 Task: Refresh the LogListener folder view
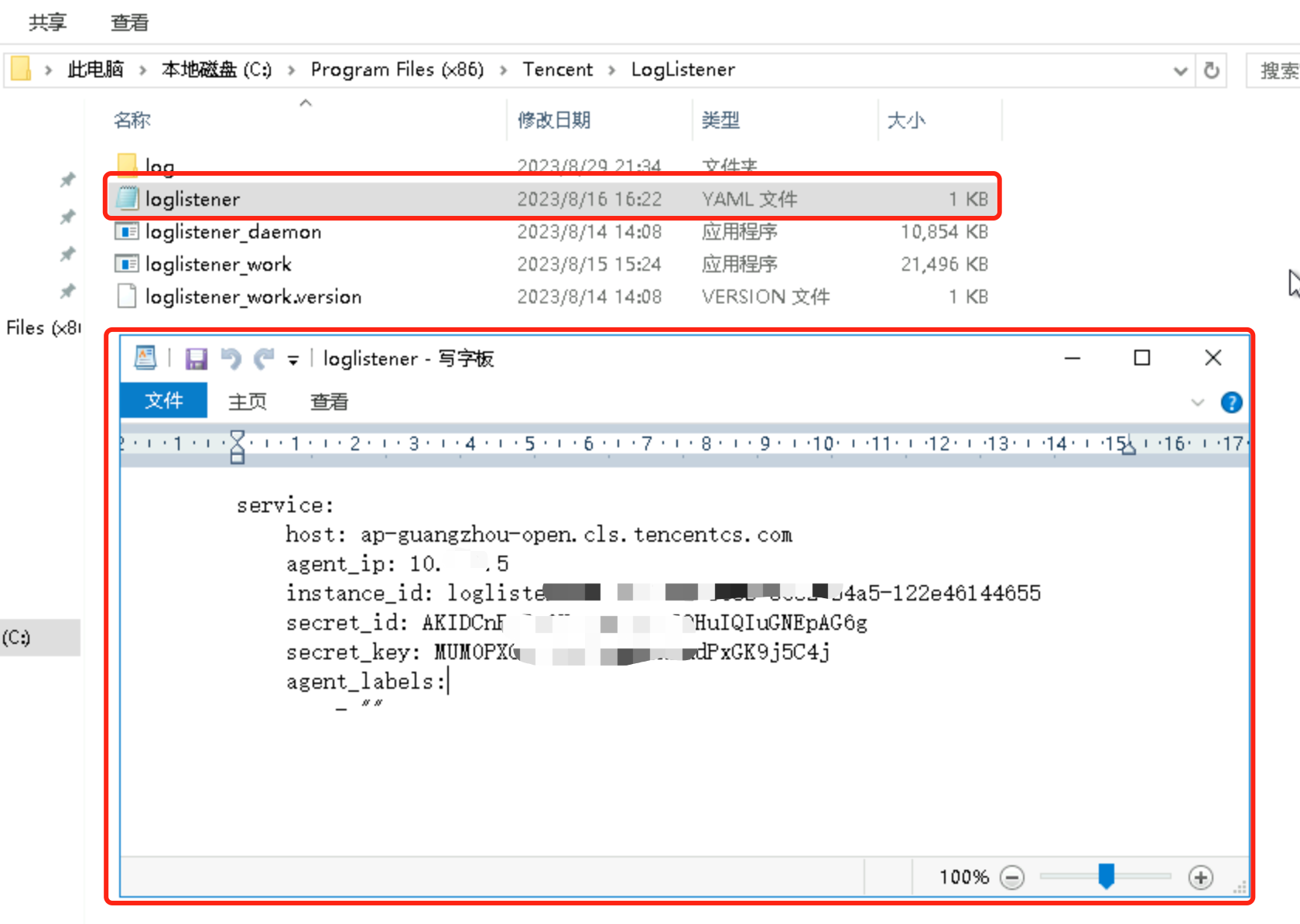click(1212, 70)
